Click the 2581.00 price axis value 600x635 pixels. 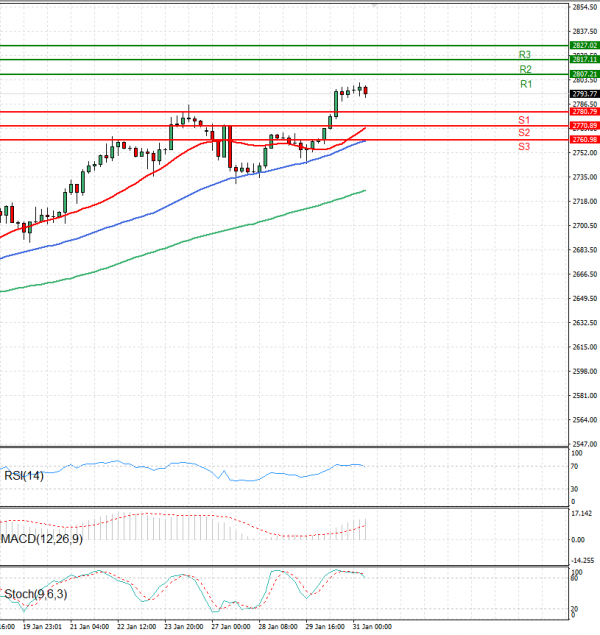click(585, 396)
